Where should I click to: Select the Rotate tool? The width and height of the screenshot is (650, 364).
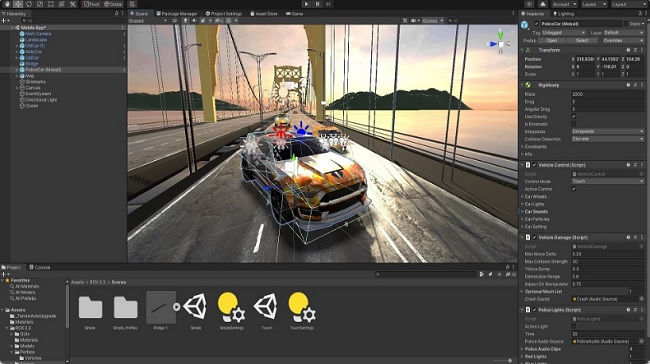pos(29,4)
